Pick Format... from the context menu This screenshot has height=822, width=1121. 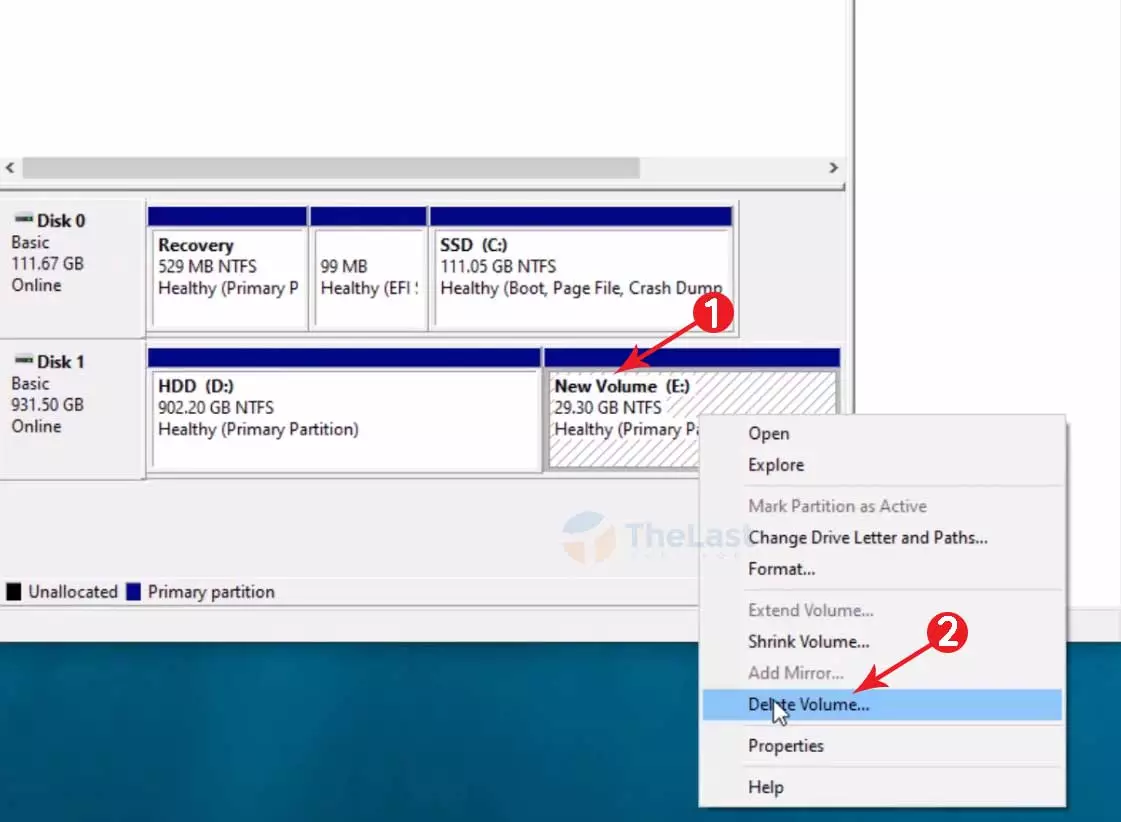coord(781,569)
